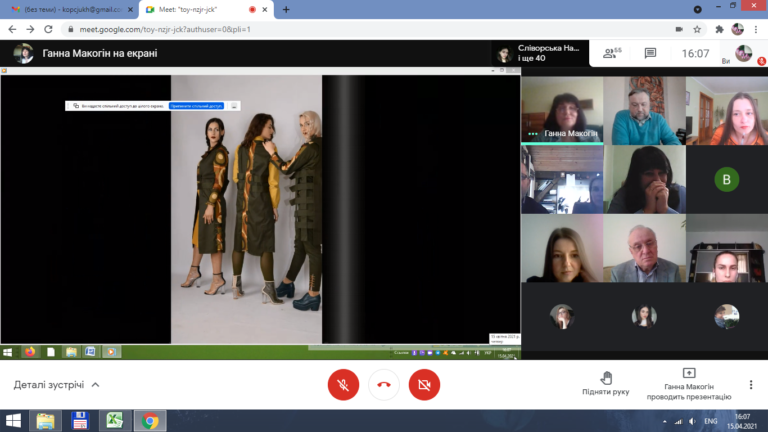Bookmark this page with the star icon
Image resolution: width=768 pixels, height=432 pixels.
pyautogui.click(x=697, y=29)
